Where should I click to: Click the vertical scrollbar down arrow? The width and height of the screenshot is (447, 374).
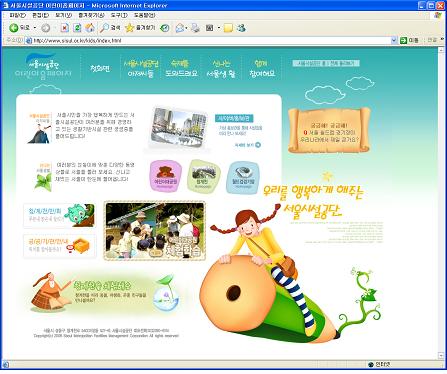[441, 356]
